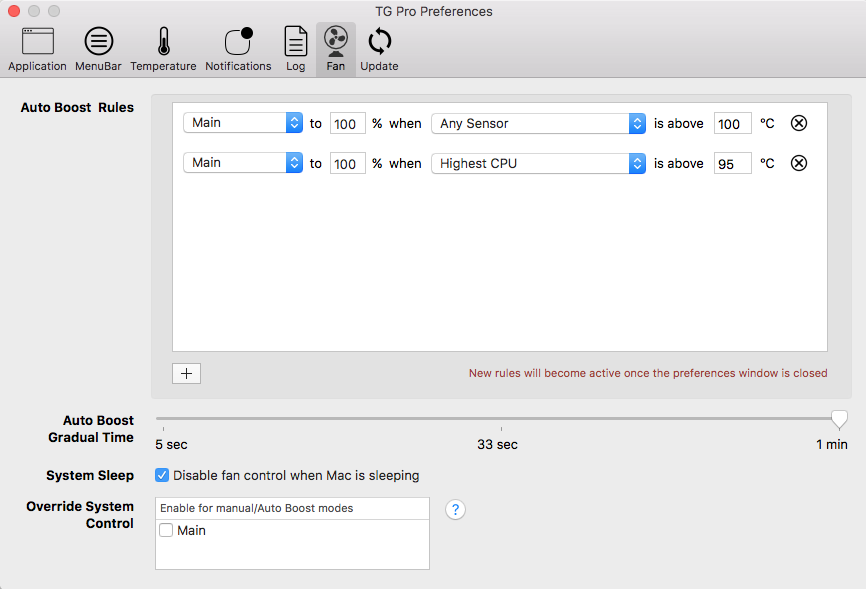Viewport: 866px width, 589px height.
Task: Open the Update preferences pane
Action: [379, 50]
